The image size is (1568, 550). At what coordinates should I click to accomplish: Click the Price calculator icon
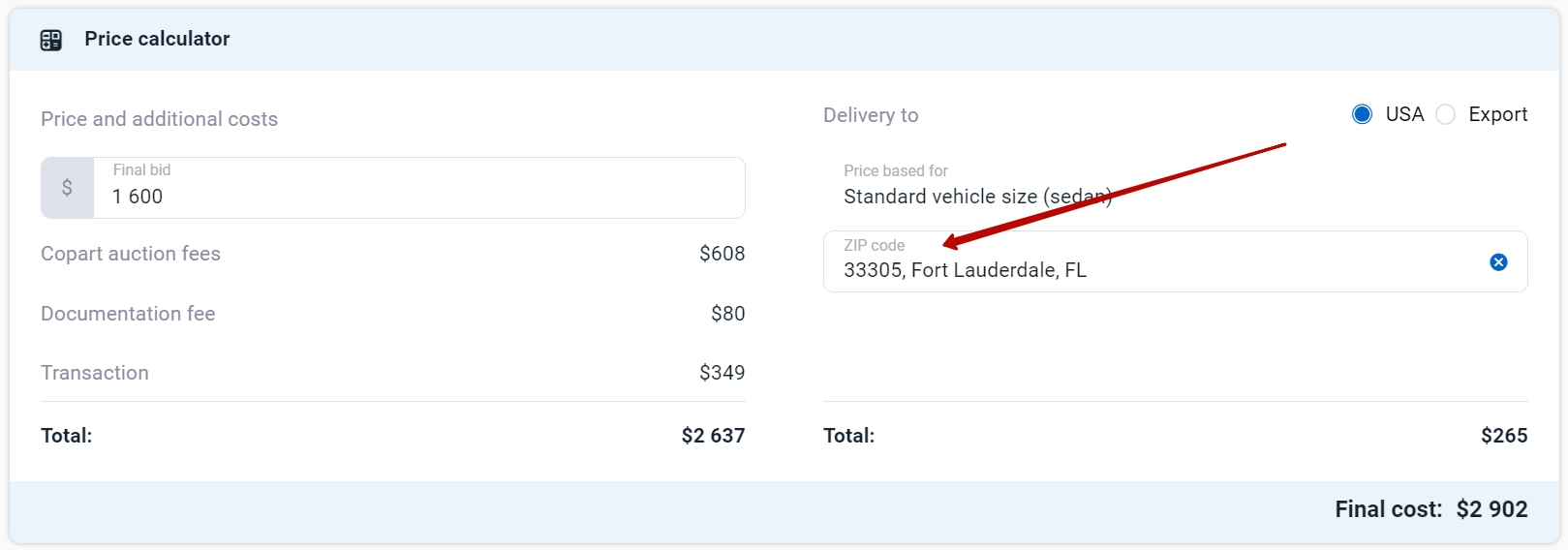tap(50, 40)
